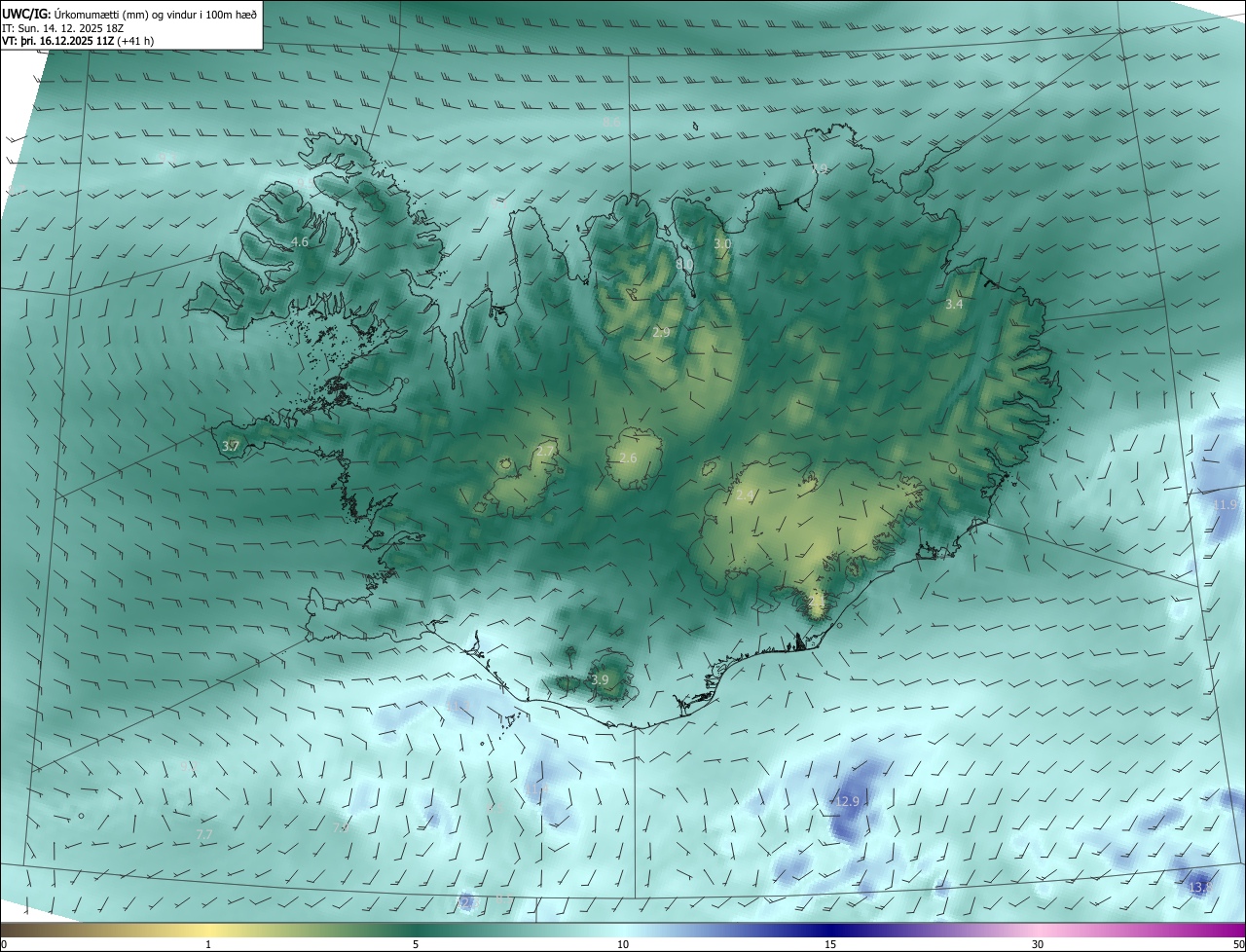This screenshot has width=1246, height=952.
Task: Click the 3.9 value on the southern glacier
Action: [x=600, y=679]
